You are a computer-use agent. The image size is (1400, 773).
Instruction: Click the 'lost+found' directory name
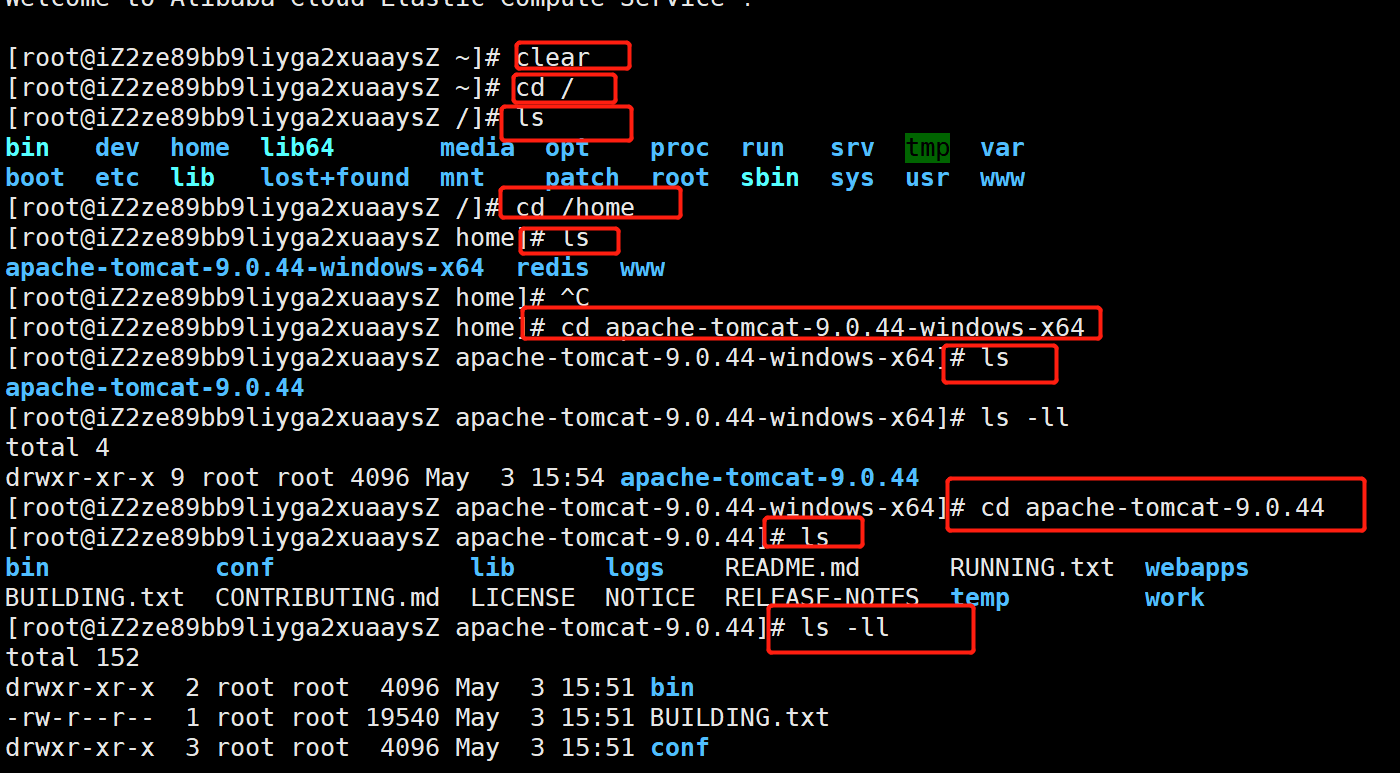335,178
